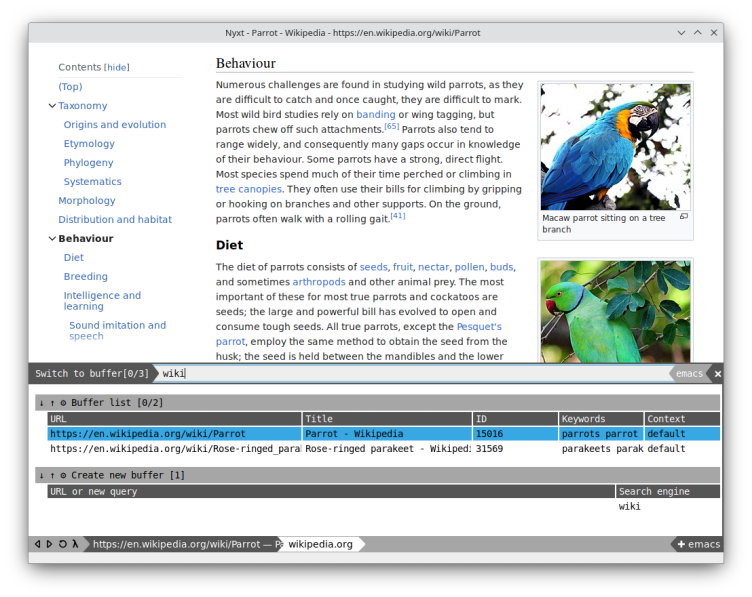Collapse the Behaviour contents section
This screenshot has width=752, height=597.
(52, 238)
